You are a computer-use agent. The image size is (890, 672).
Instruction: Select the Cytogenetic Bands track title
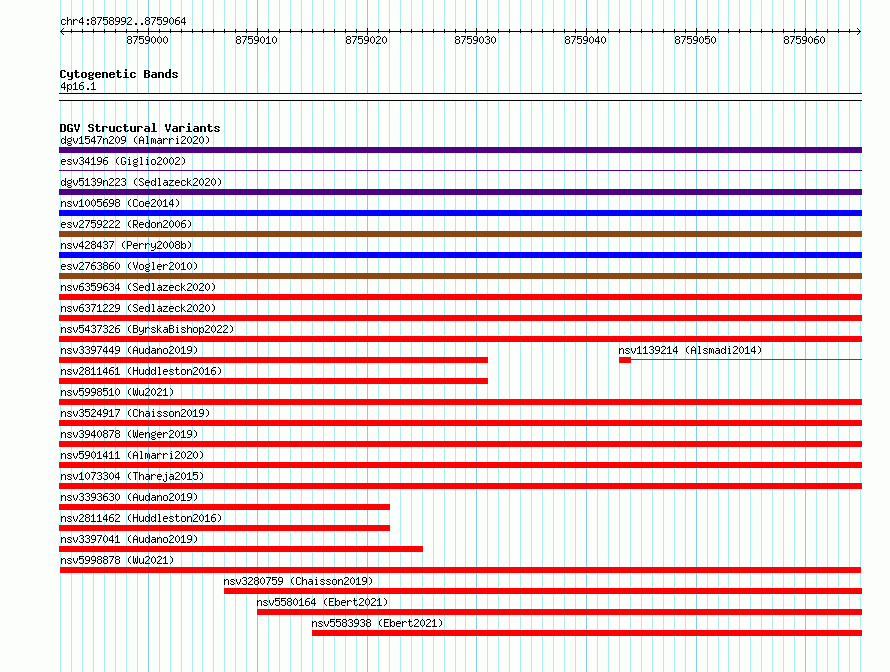[x=119, y=74]
